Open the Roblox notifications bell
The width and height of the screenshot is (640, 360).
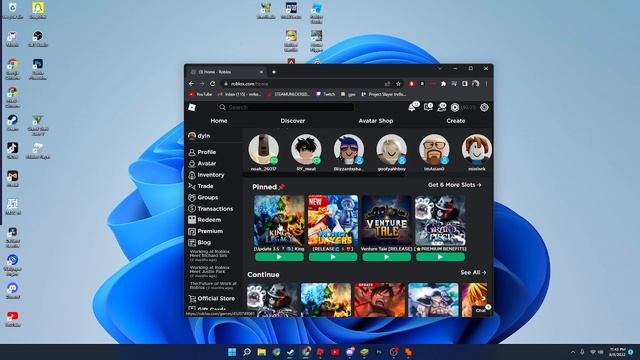(413, 107)
